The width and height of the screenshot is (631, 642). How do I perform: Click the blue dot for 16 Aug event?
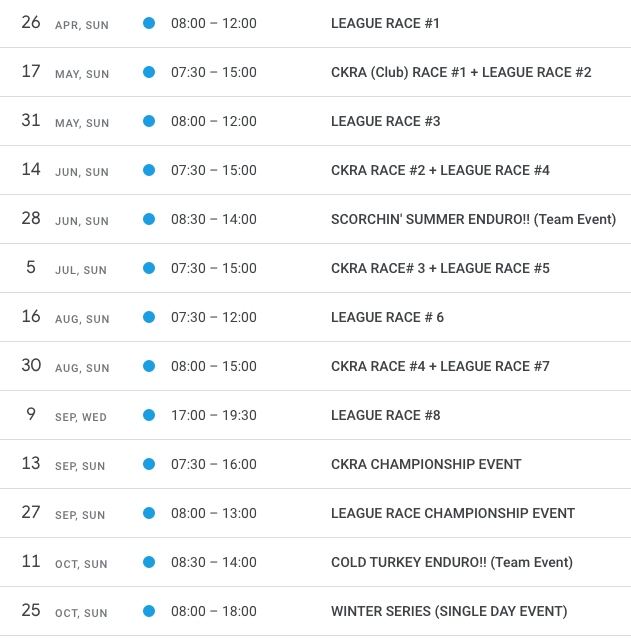click(149, 317)
